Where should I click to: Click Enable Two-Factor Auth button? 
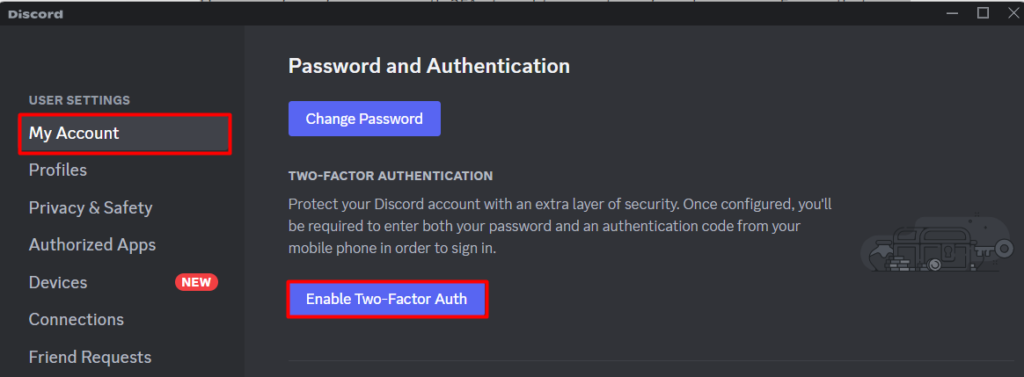click(x=387, y=299)
